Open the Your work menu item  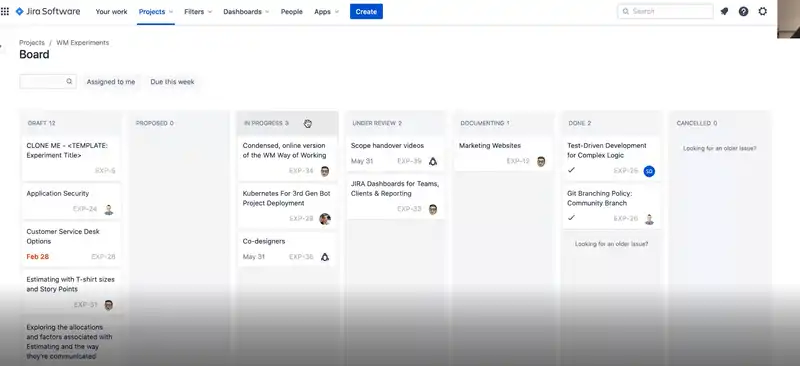[x=111, y=11]
